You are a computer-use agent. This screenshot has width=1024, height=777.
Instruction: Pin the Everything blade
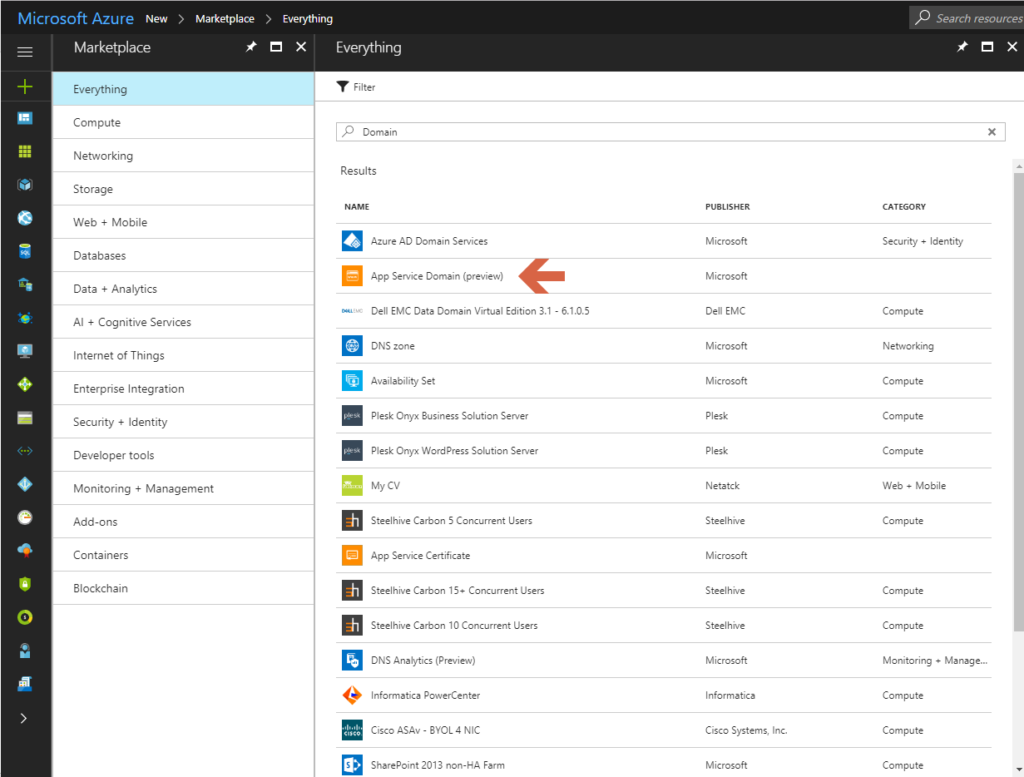962,46
